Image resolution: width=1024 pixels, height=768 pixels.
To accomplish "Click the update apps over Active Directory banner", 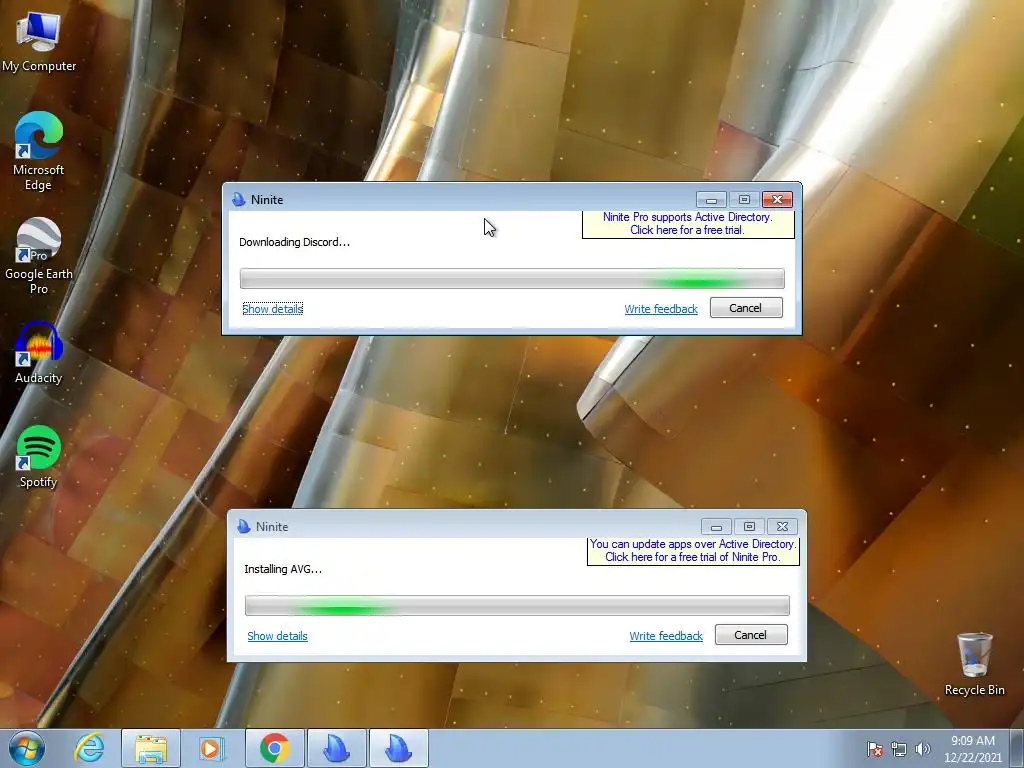I will coord(693,551).
